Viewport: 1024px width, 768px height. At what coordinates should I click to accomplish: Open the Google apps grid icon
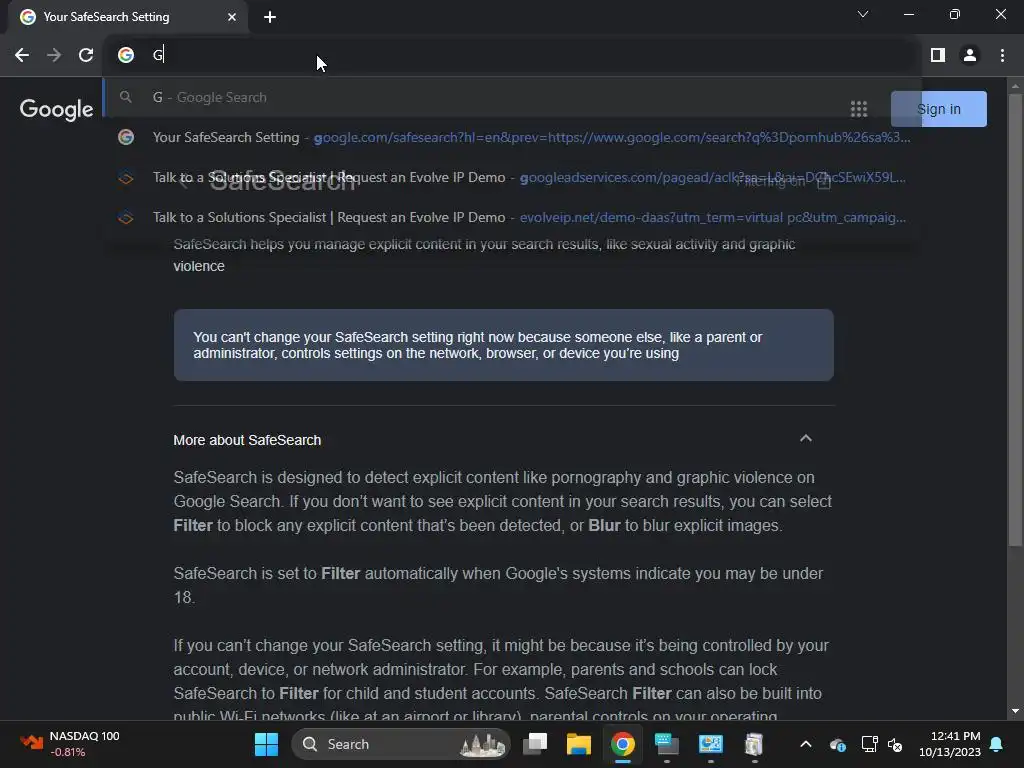pyautogui.click(x=859, y=109)
